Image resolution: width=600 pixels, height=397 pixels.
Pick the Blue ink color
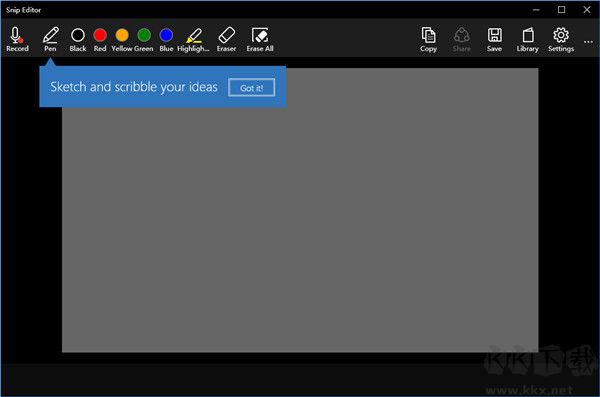click(x=166, y=39)
